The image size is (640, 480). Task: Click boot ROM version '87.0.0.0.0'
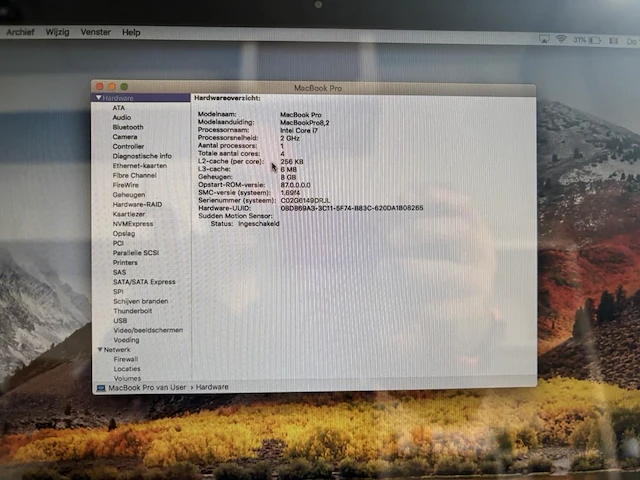pos(296,185)
